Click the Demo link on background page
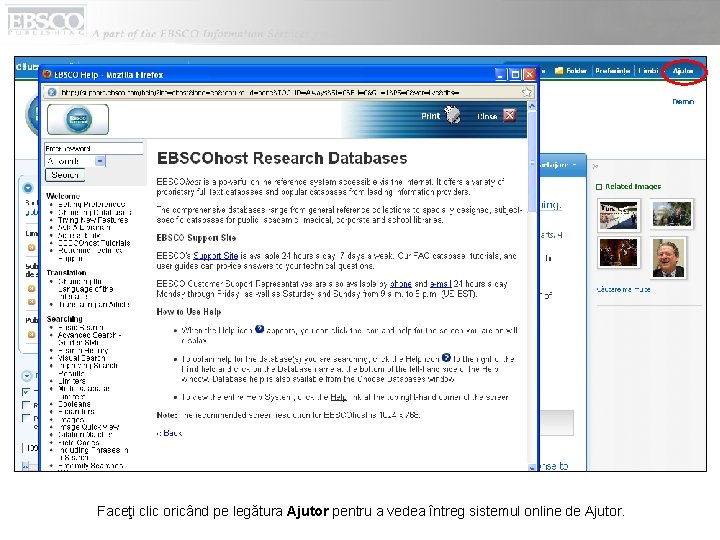 (x=683, y=101)
